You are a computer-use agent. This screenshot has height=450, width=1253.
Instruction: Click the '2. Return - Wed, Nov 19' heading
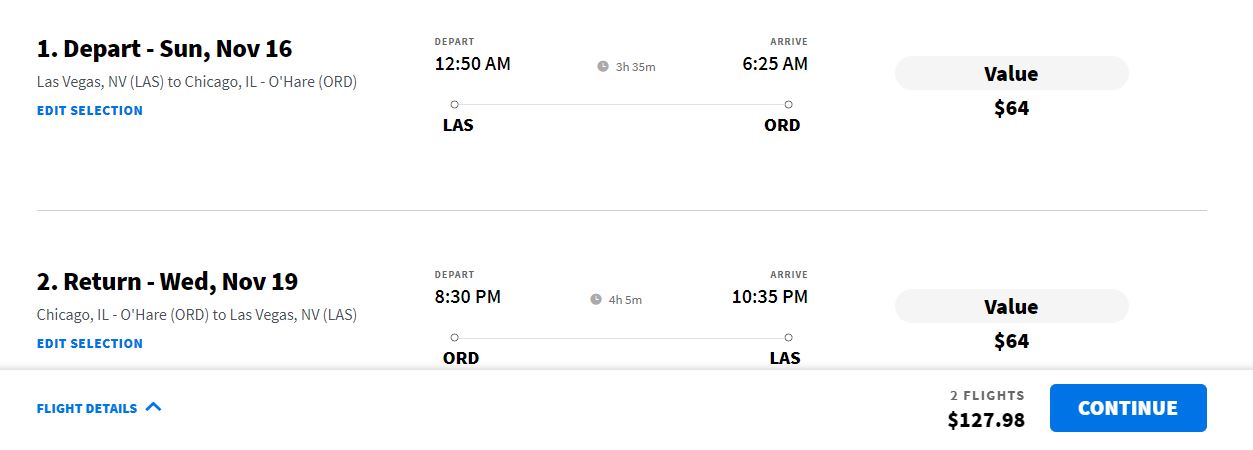coord(167,282)
